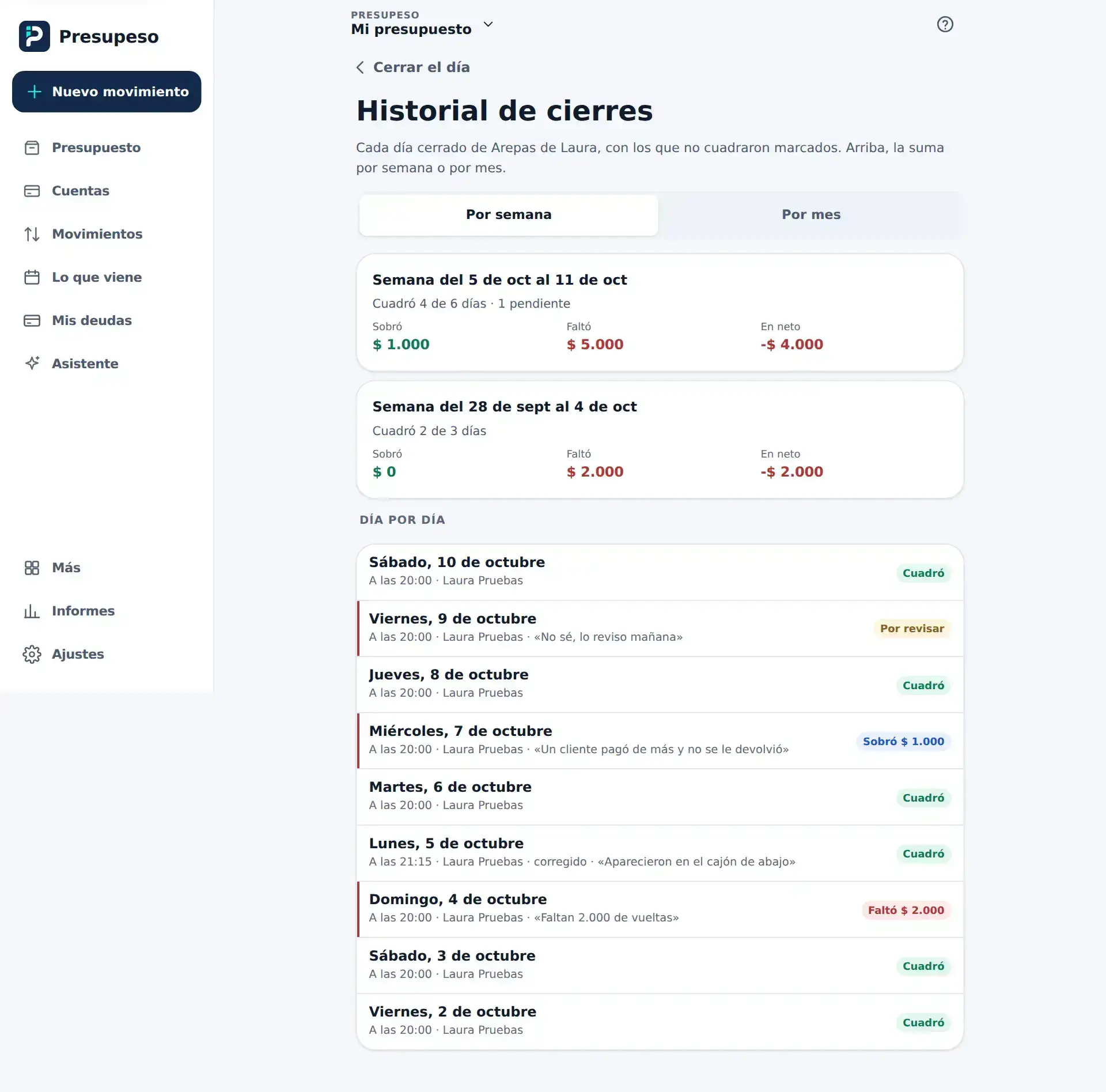This screenshot has height=1092, width=1106.
Task: Open the Sábado, 3 de octubre row
Action: (660, 966)
